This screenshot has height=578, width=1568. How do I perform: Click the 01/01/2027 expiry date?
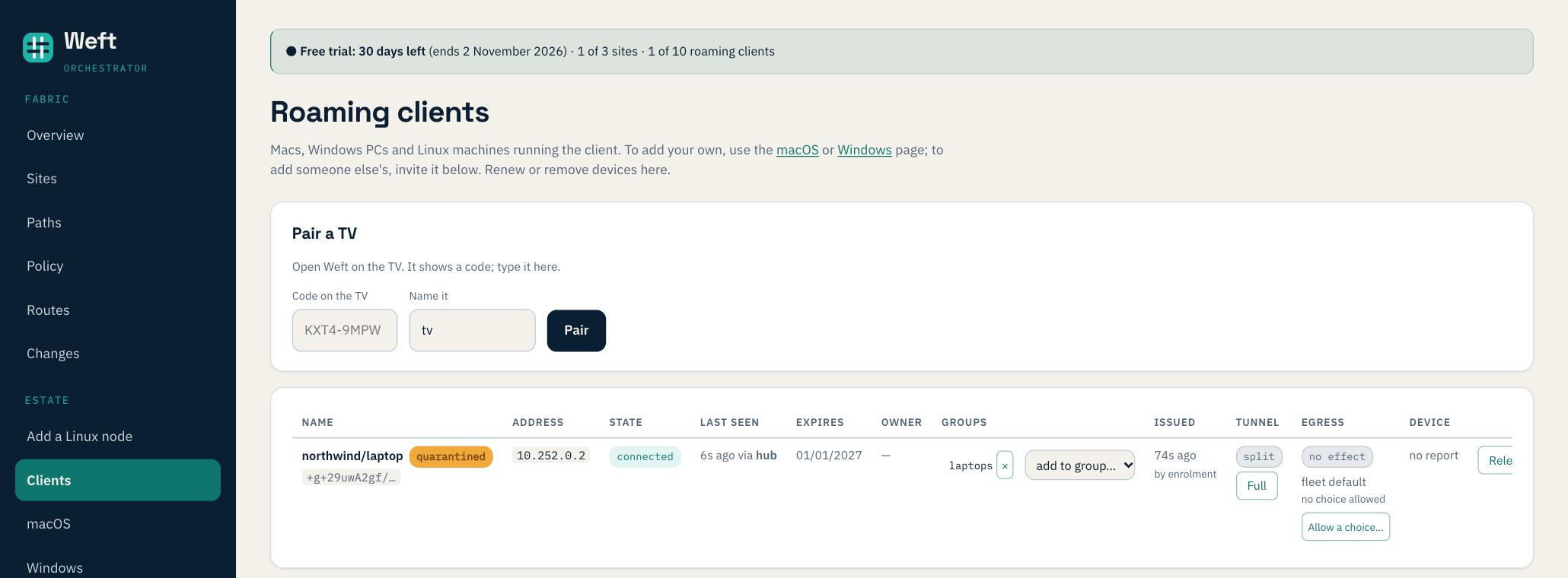pos(829,456)
